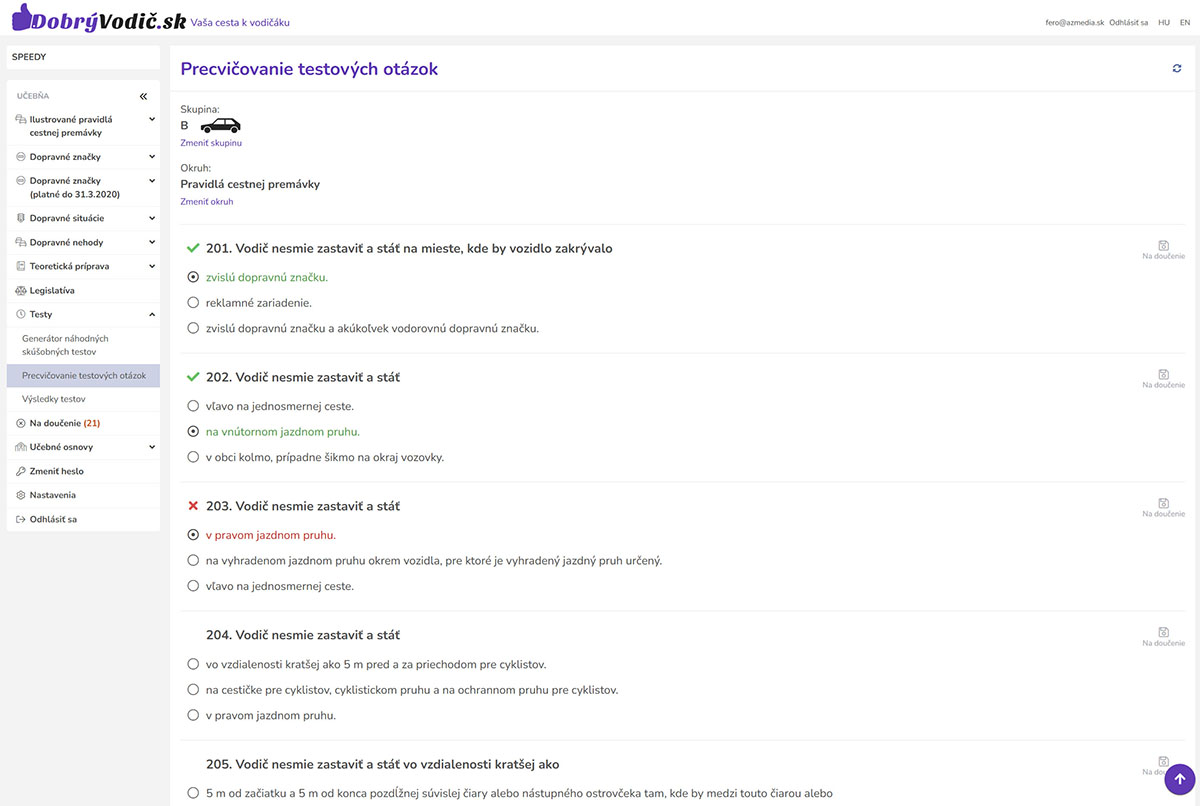Switch the language to HU
Viewport: 1200px width, 806px height.
tap(1164, 22)
